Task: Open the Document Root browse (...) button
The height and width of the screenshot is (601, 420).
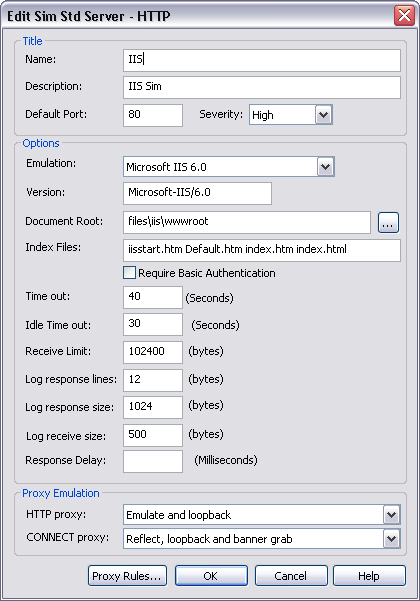Action: pyautogui.click(x=388, y=222)
